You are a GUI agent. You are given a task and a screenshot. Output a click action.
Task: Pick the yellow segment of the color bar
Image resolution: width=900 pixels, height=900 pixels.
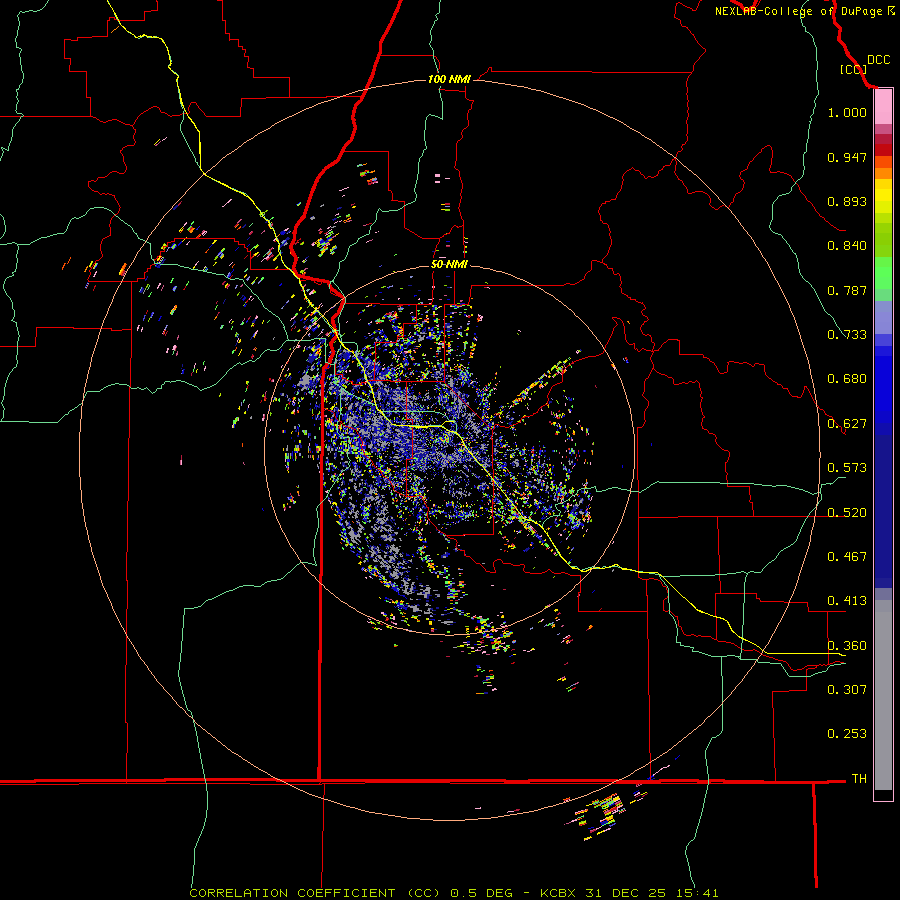[883, 196]
